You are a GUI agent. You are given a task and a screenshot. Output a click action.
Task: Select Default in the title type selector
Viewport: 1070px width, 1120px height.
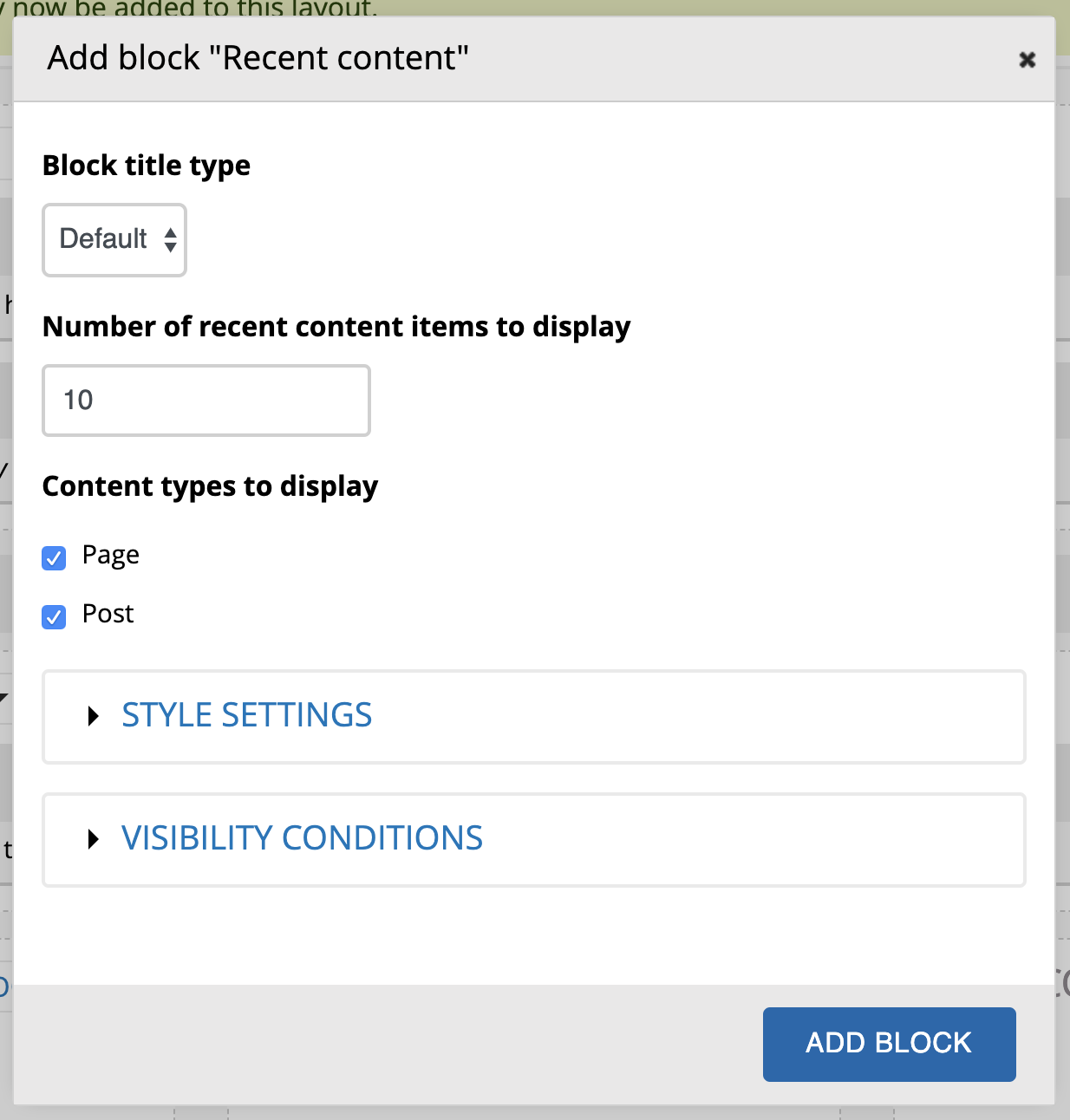pyautogui.click(x=114, y=240)
